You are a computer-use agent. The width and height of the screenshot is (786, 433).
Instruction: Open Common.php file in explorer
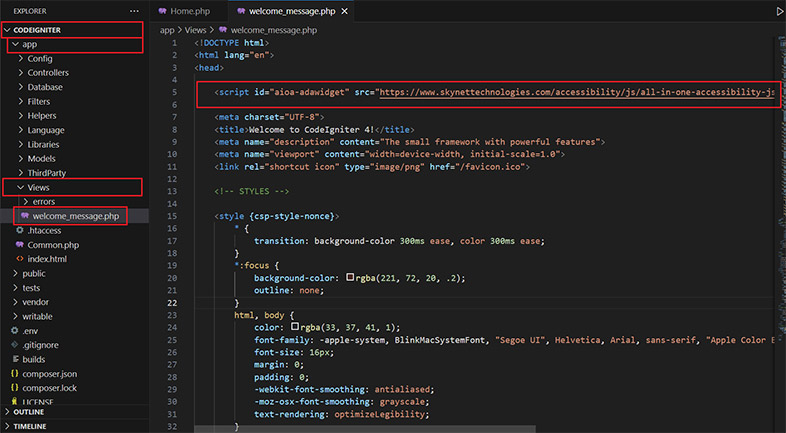tap(53, 245)
